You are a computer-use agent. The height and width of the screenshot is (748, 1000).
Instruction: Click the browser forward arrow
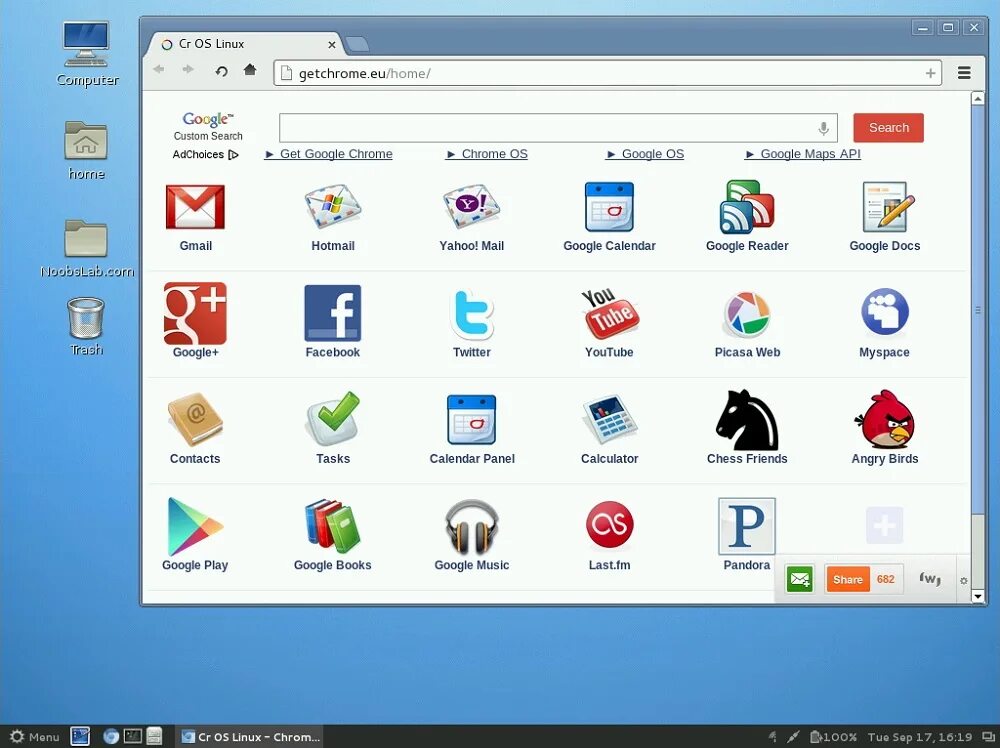point(188,70)
